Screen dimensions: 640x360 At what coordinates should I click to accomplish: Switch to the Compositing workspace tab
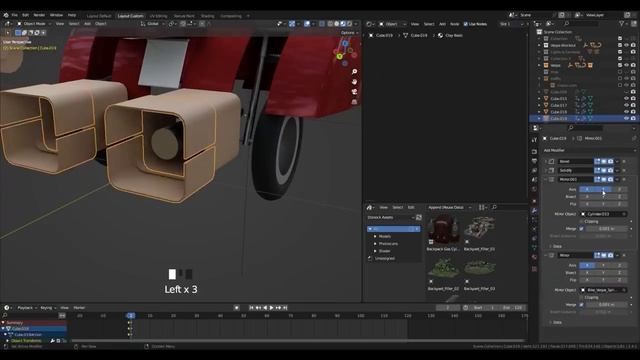point(231,16)
